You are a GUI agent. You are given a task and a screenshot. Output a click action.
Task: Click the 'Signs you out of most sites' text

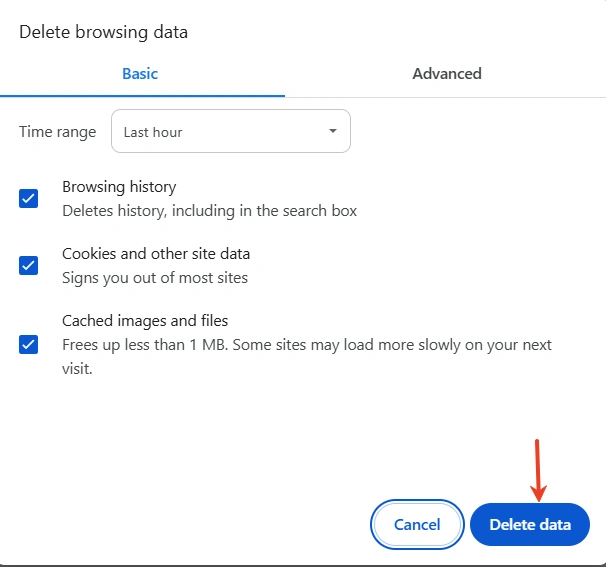tap(155, 278)
